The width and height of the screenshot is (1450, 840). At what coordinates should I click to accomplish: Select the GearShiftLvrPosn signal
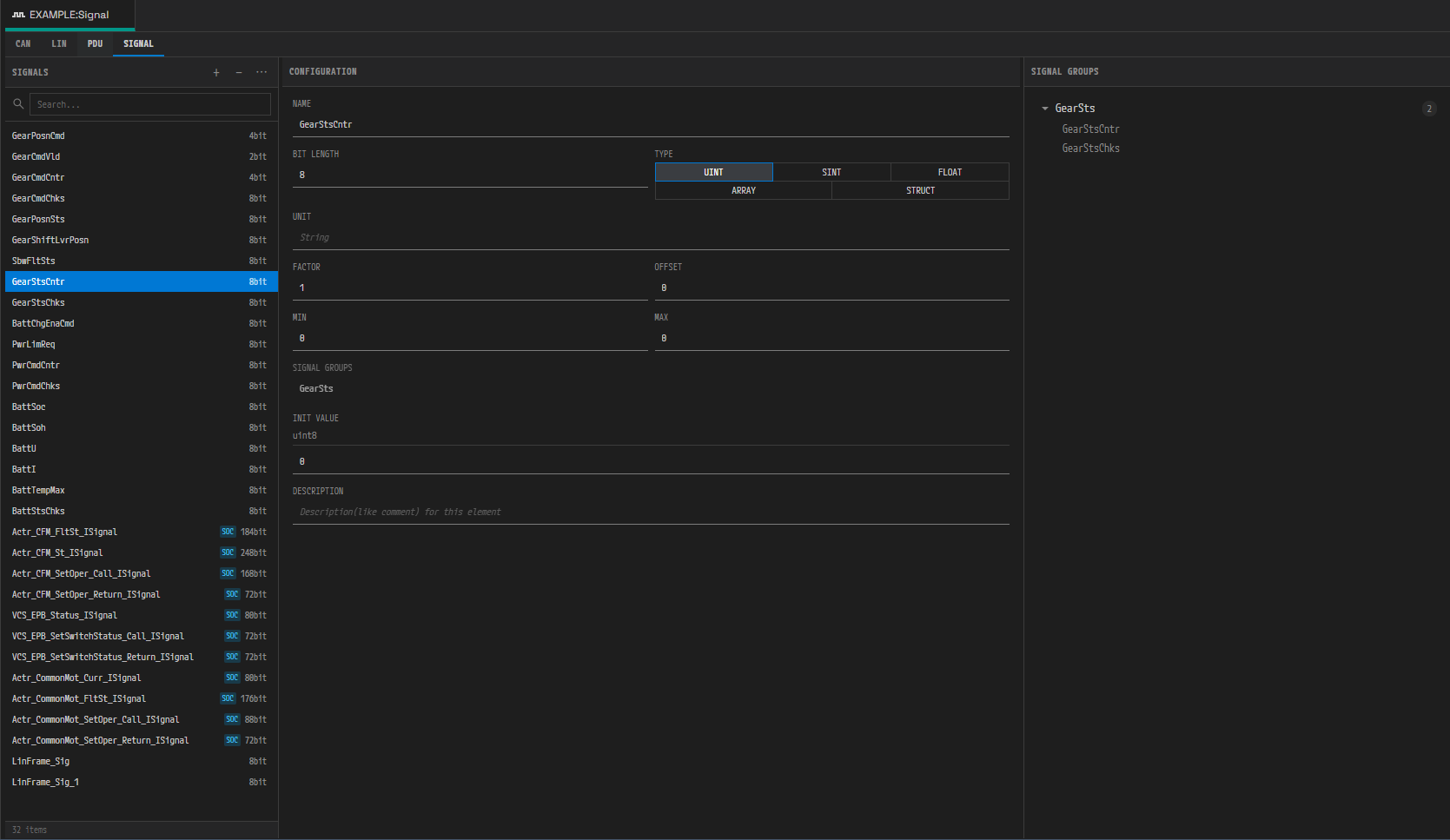point(142,240)
